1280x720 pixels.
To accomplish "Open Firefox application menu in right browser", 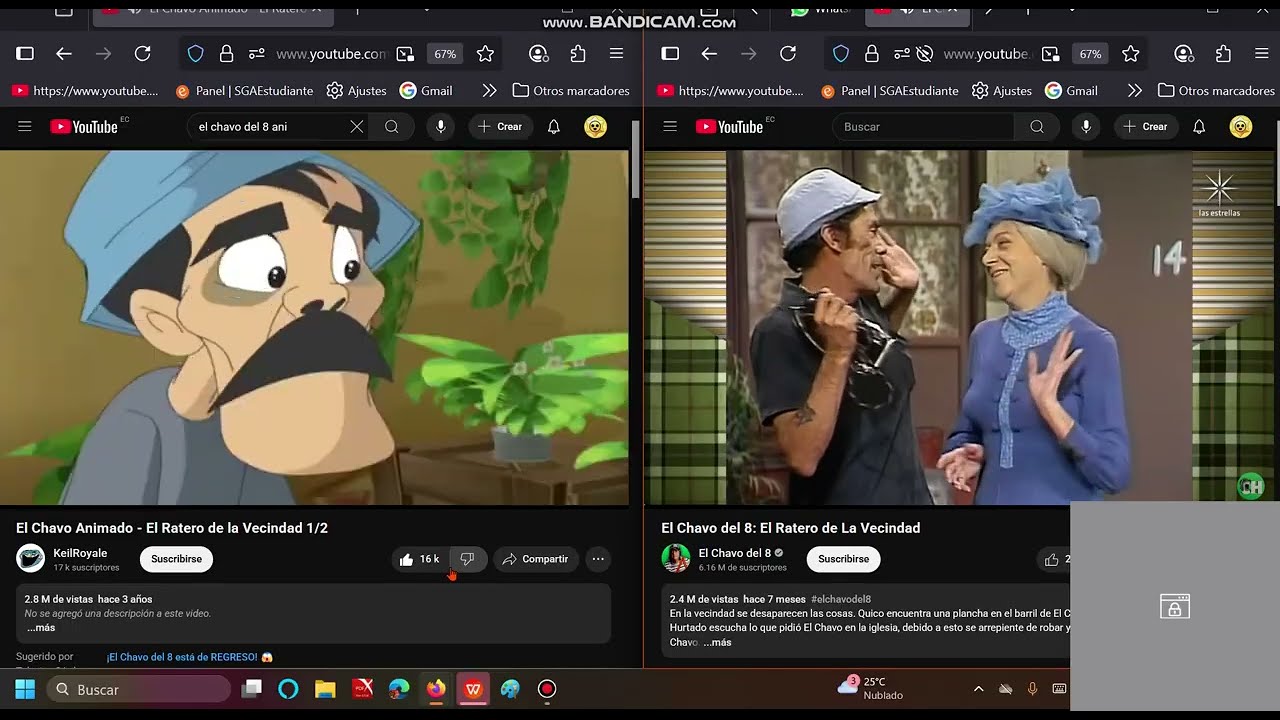I will point(1261,54).
